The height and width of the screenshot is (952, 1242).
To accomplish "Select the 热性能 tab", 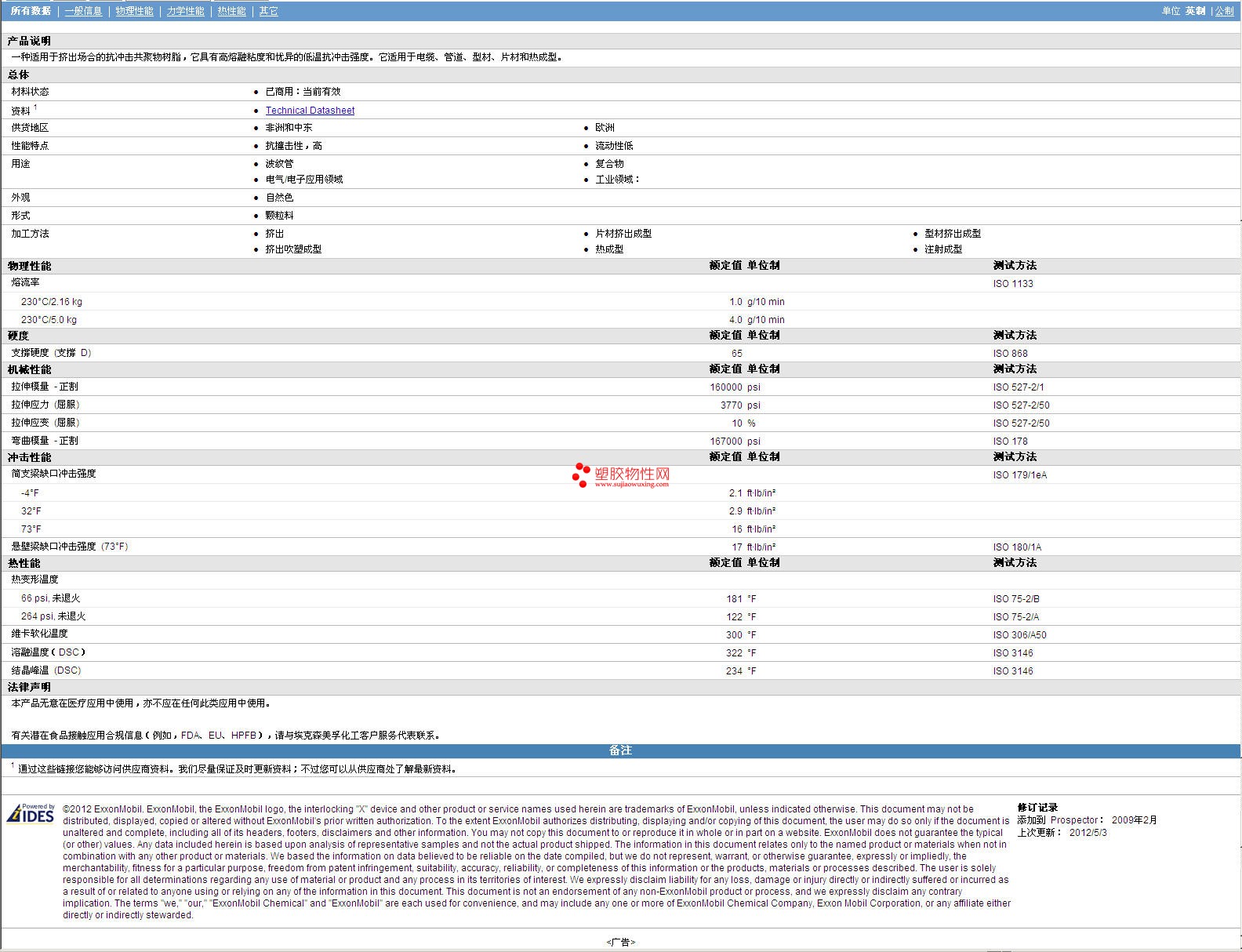I will [231, 11].
